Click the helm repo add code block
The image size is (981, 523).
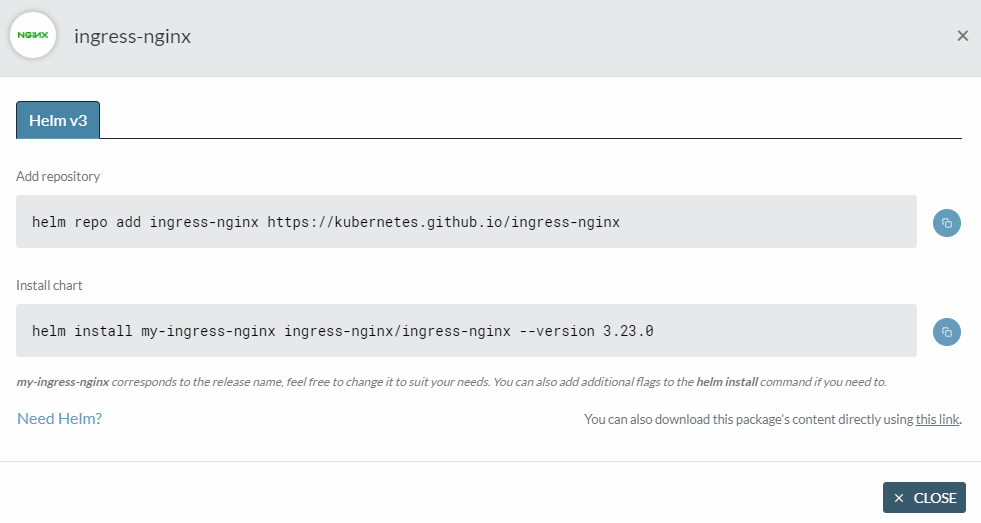pyautogui.click(x=466, y=221)
